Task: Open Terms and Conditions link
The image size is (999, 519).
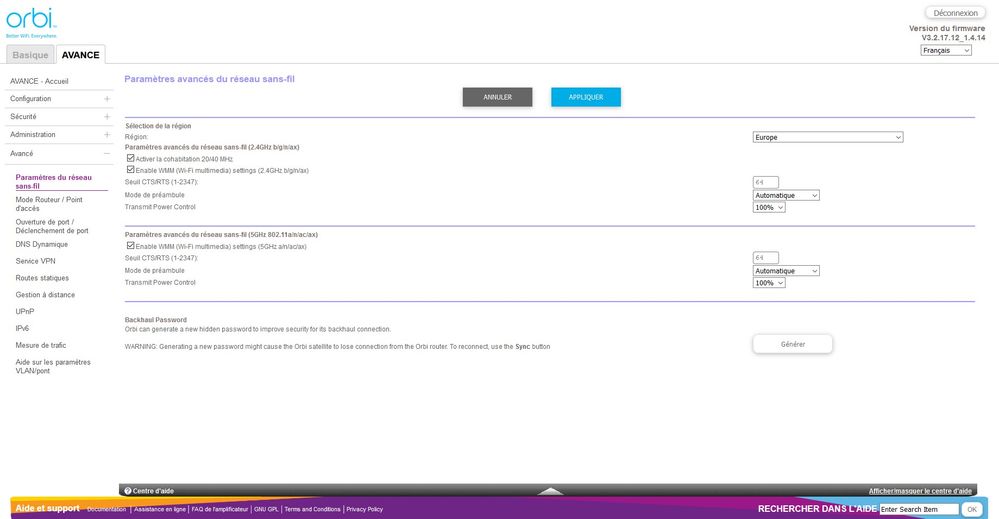Action: 312,509
